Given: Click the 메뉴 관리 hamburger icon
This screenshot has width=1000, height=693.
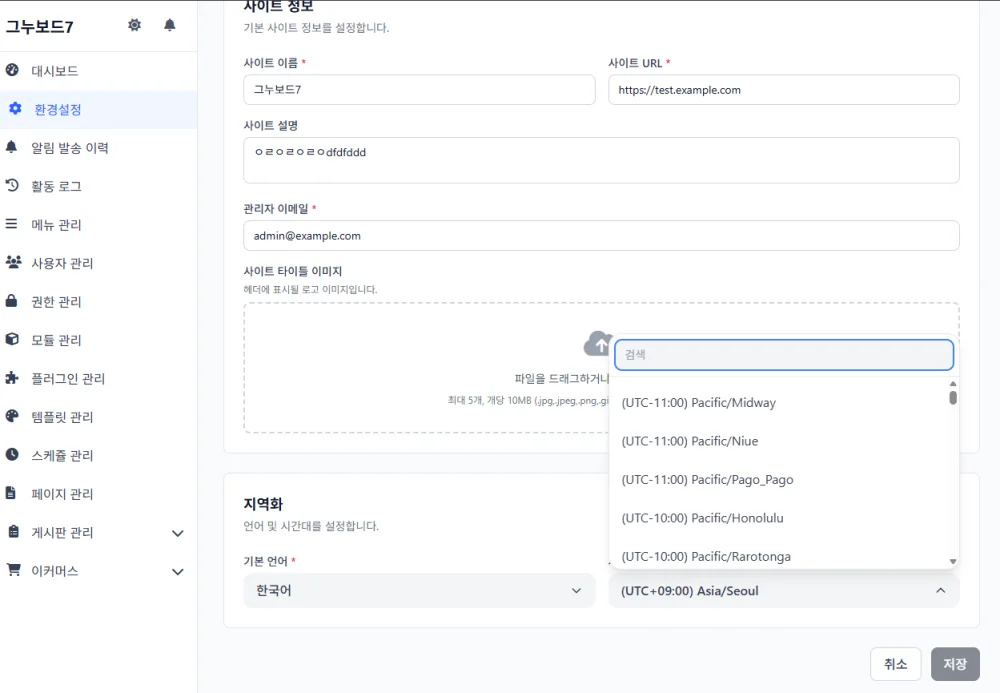Looking at the screenshot, I should coord(11,224).
